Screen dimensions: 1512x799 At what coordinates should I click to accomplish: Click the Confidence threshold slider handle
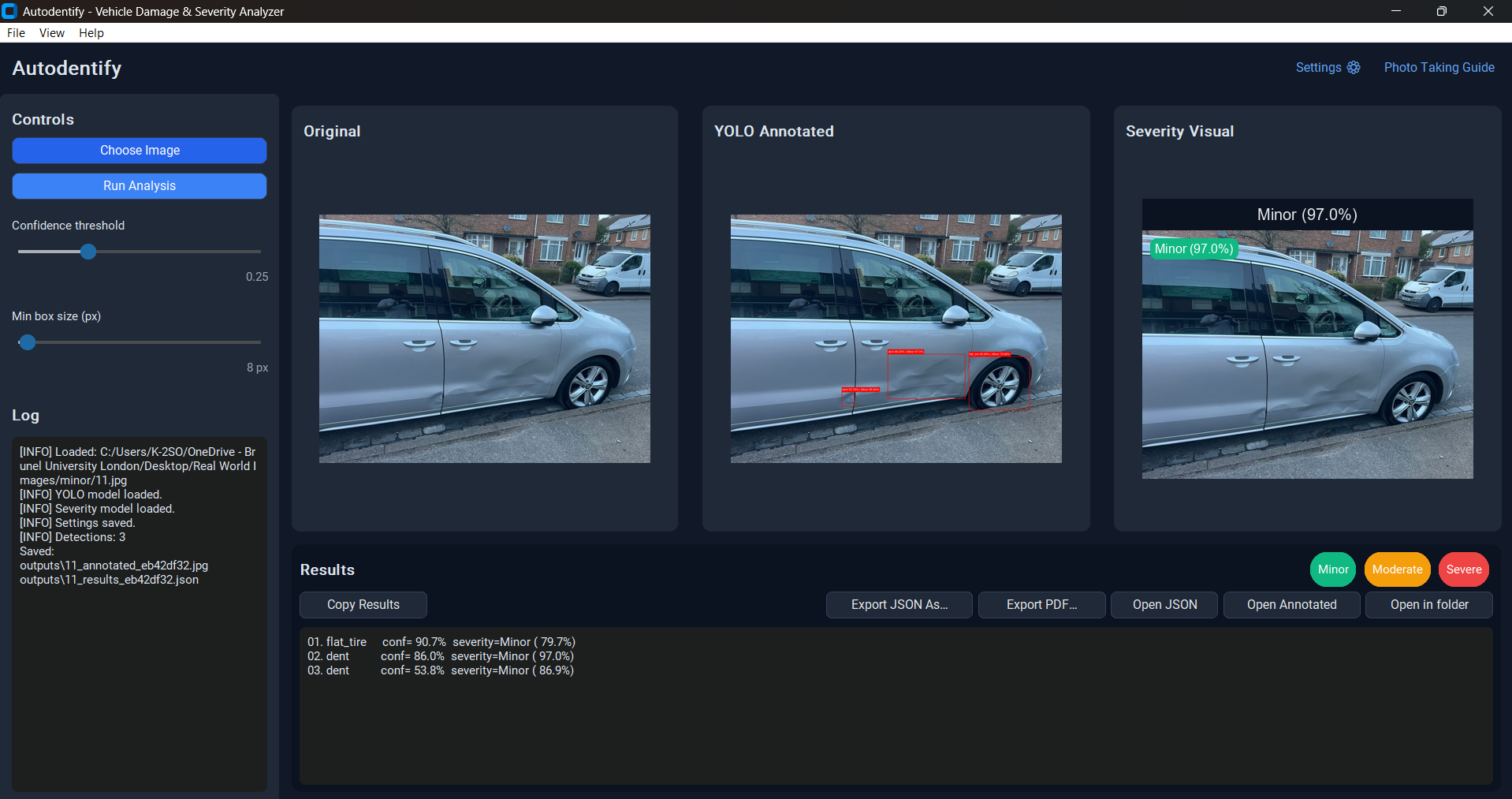click(x=88, y=252)
